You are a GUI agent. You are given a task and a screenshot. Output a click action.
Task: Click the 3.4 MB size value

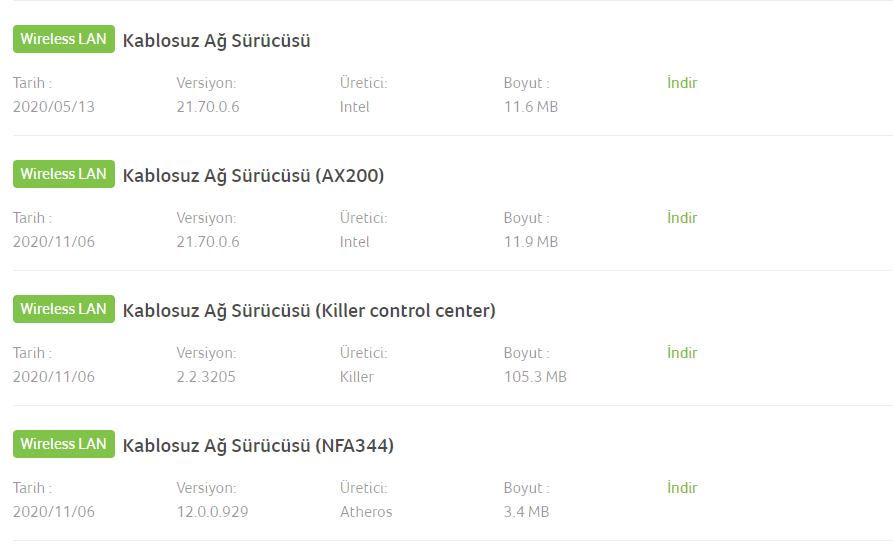(526, 512)
